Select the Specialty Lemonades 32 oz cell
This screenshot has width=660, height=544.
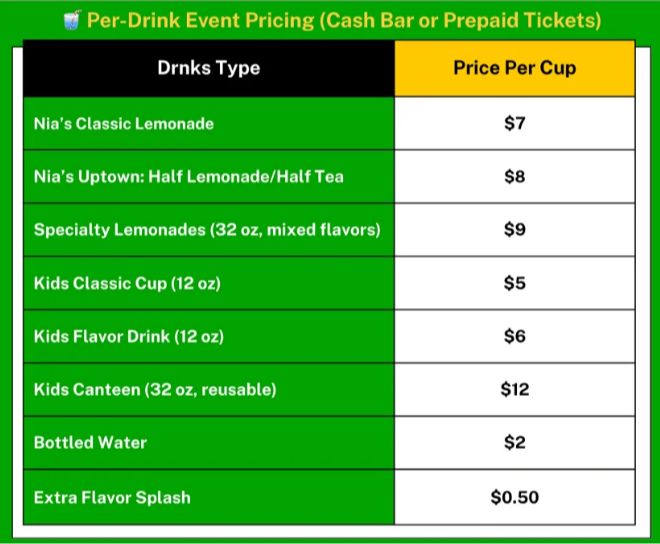tap(207, 230)
